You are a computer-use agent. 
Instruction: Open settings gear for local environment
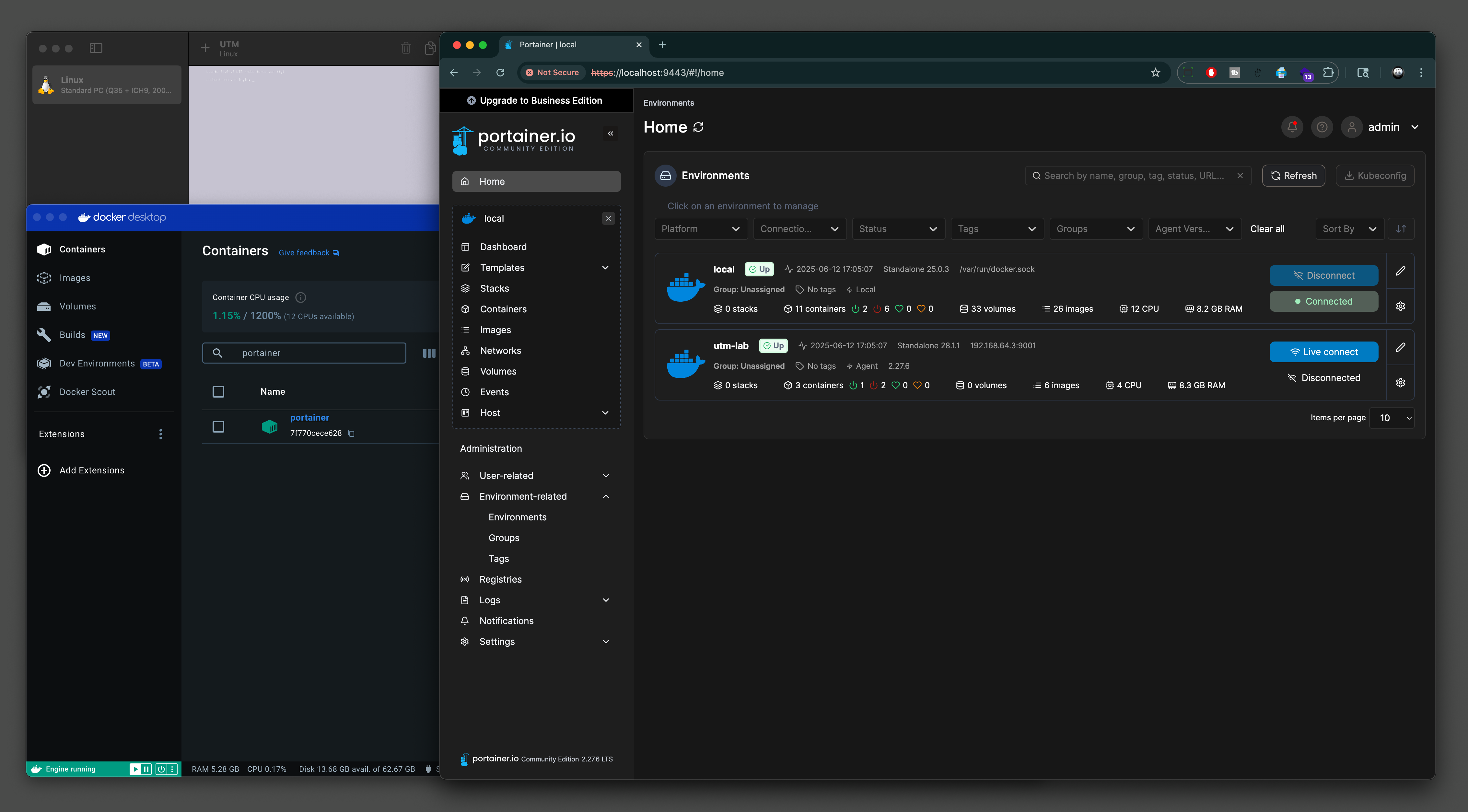pyautogui.click(x=1400, y=306)
